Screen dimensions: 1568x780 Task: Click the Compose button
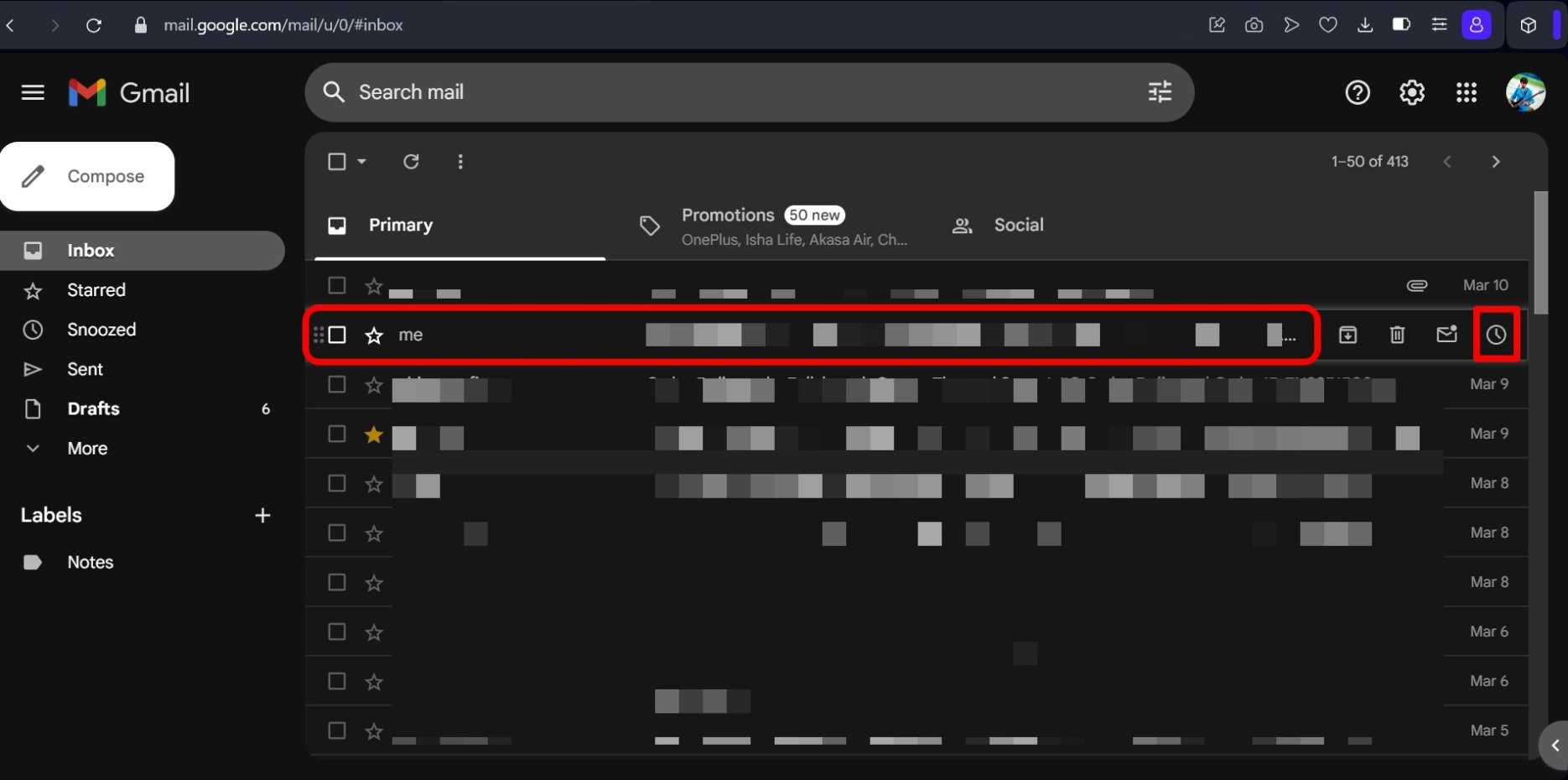point(87,176)
